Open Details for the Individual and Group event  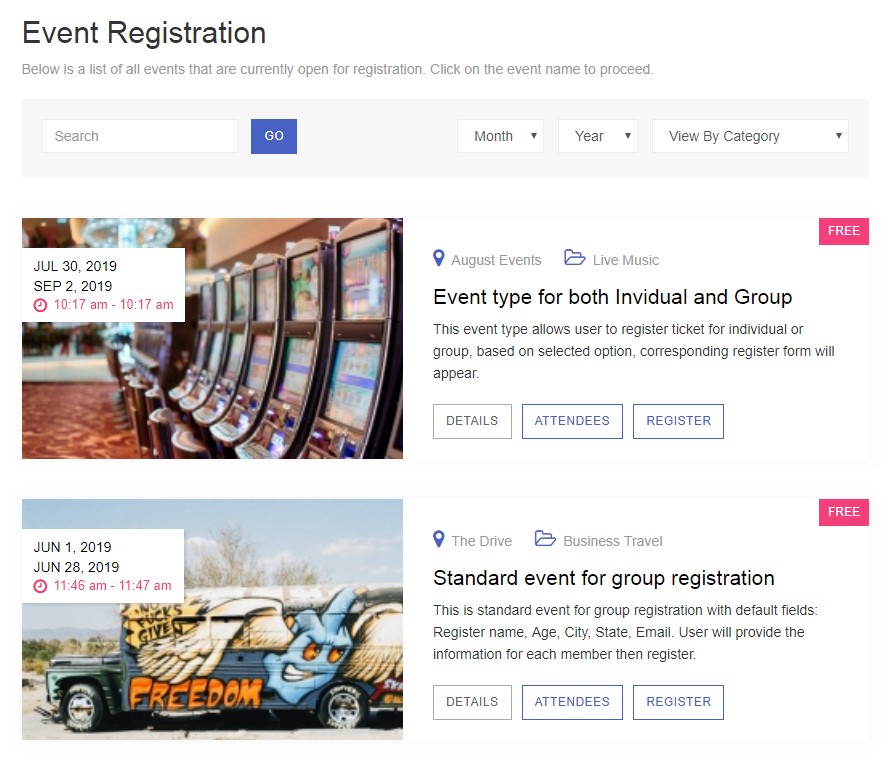coord(472,421)
